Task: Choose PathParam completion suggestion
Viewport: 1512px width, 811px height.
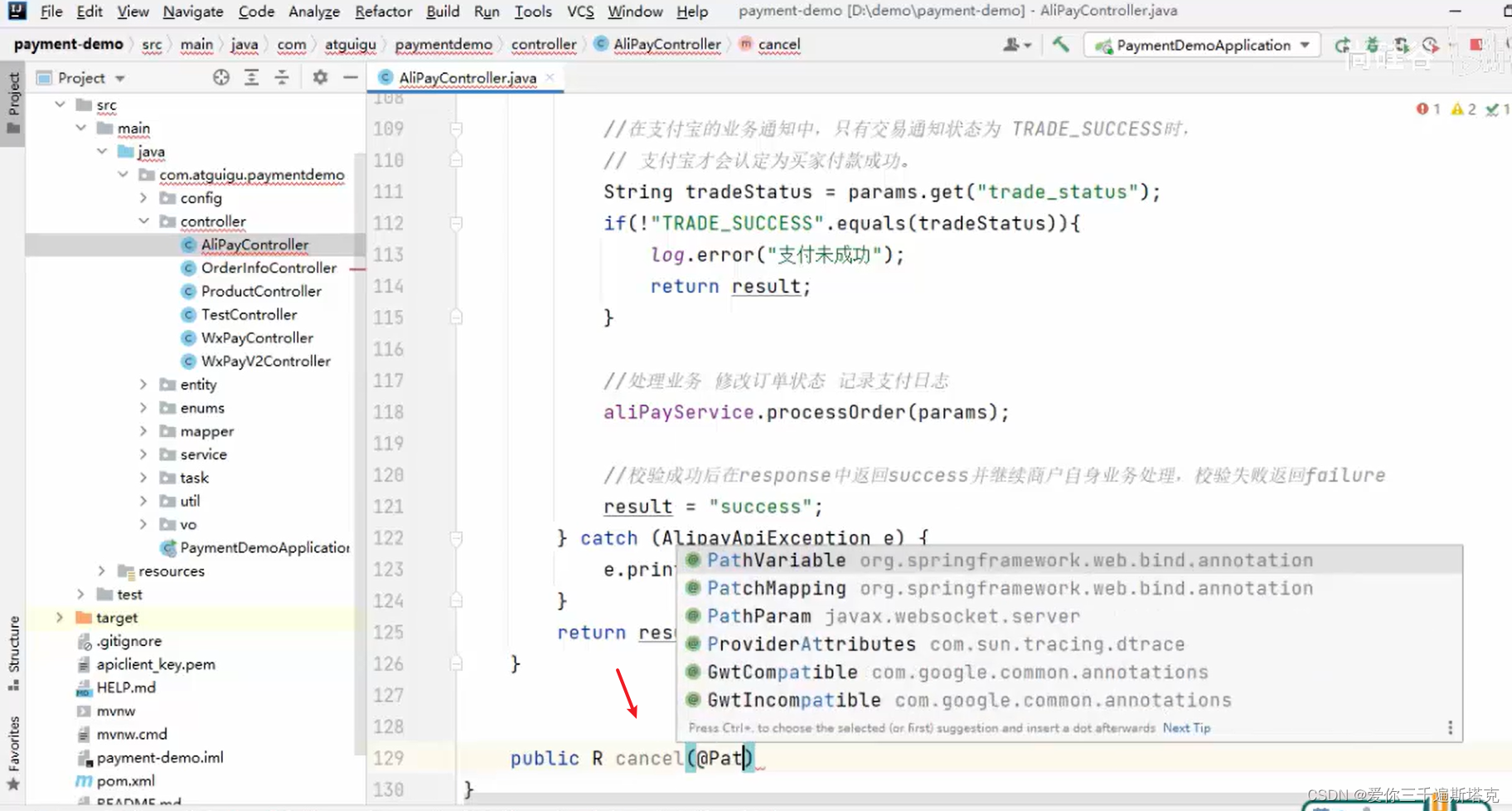Action: [x=1070, y=616]
